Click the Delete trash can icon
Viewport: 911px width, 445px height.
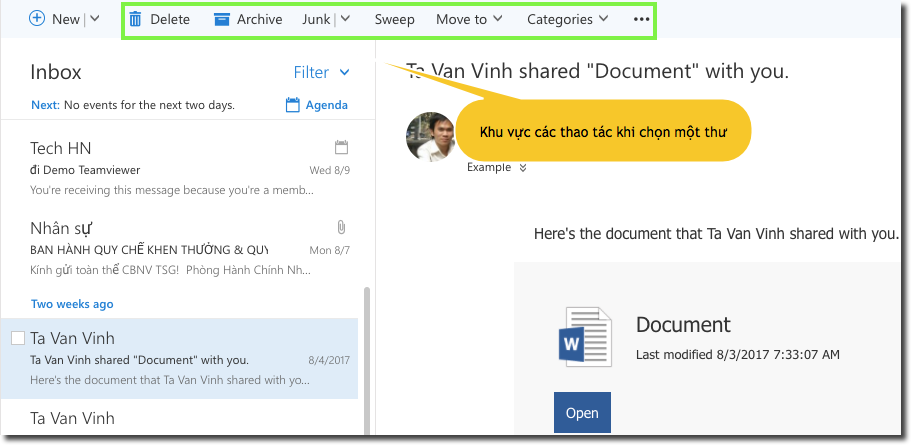(135, 19)
